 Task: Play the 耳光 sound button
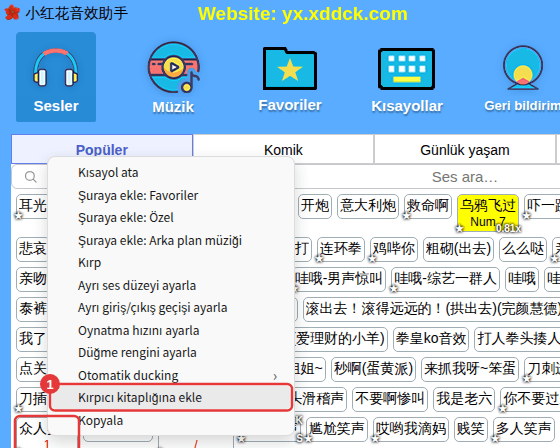click(32, 206)
